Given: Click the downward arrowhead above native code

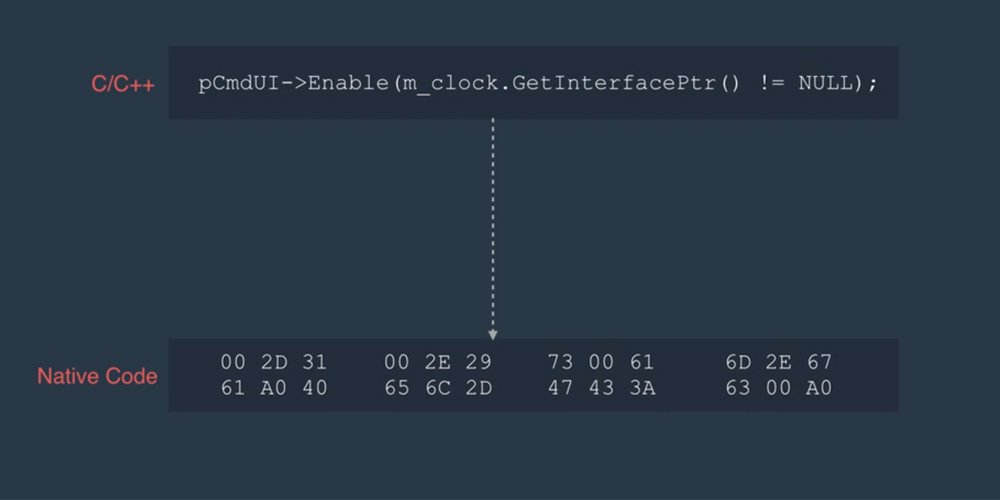Looking at the screenshot, I should pyautogui.click(x=492, y=335).
